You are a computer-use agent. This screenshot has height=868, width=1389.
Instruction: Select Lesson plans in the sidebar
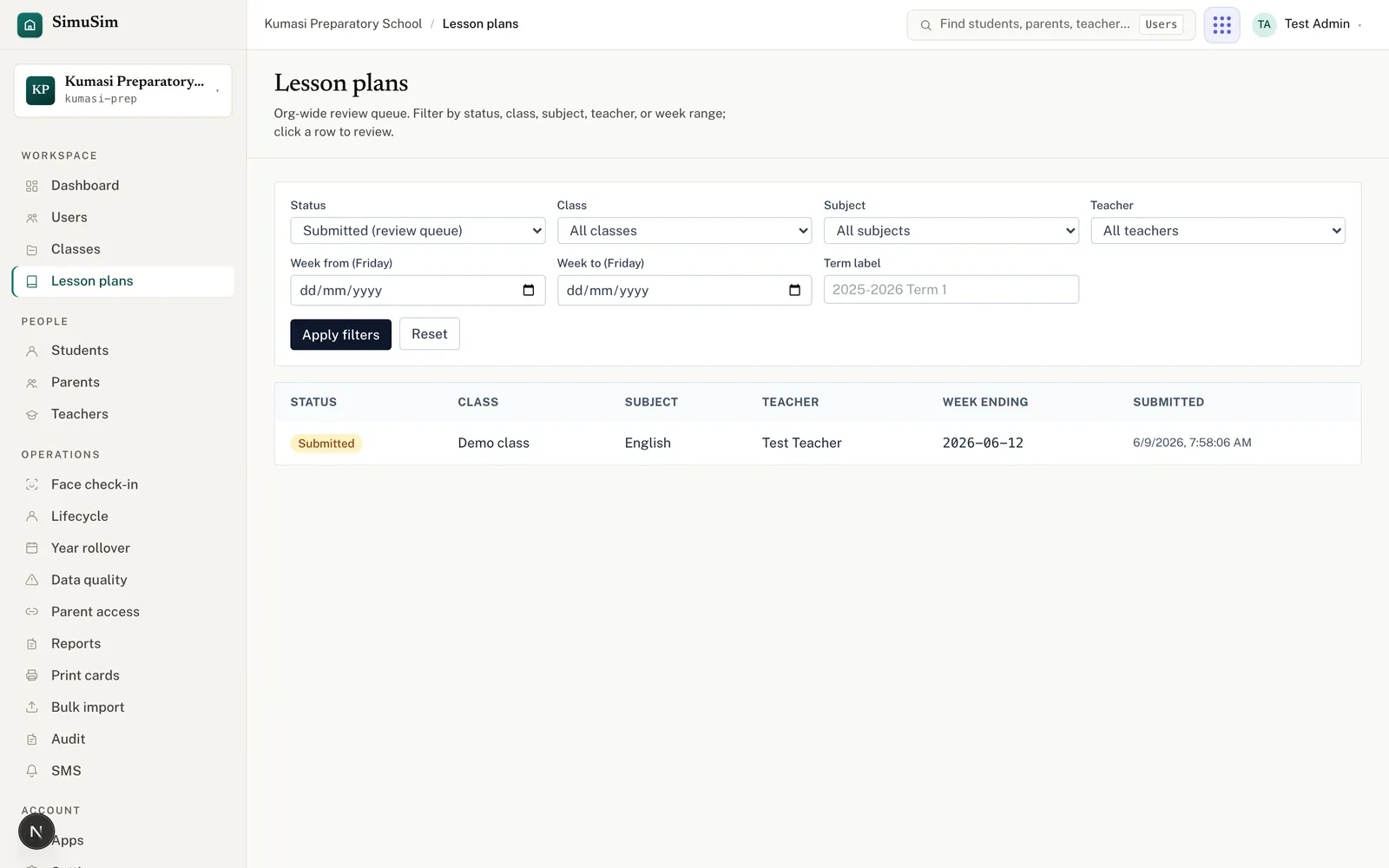(x=122, y=281)
